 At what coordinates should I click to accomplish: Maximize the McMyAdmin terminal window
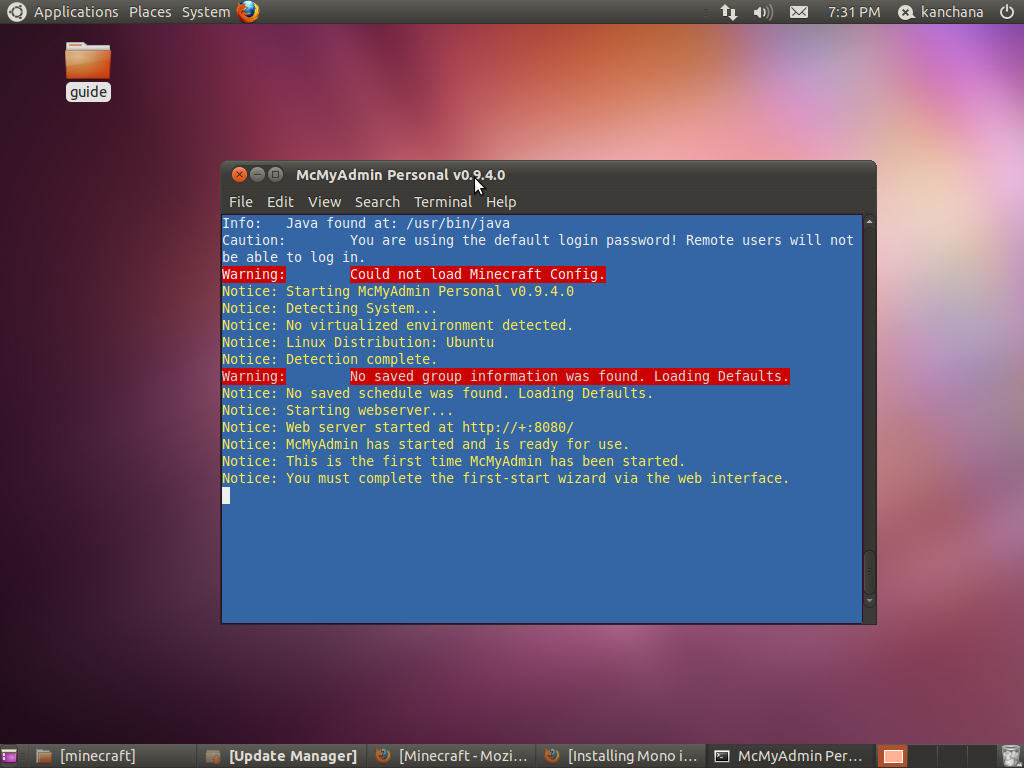pos(276,174)
